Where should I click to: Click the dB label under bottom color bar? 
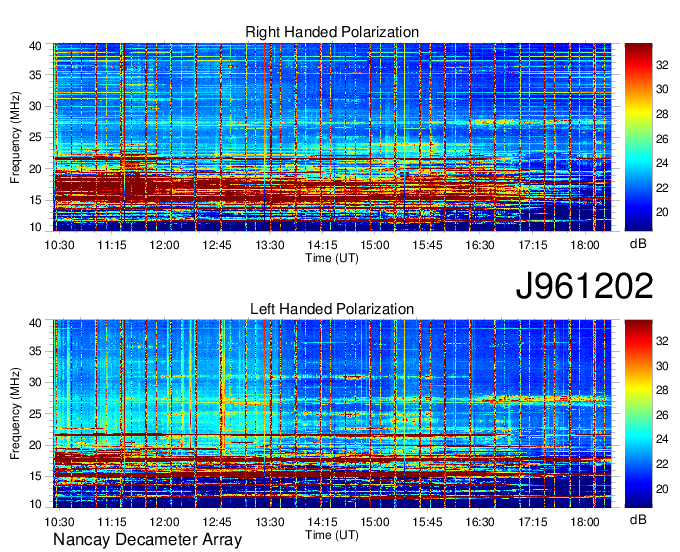[638, 520]
